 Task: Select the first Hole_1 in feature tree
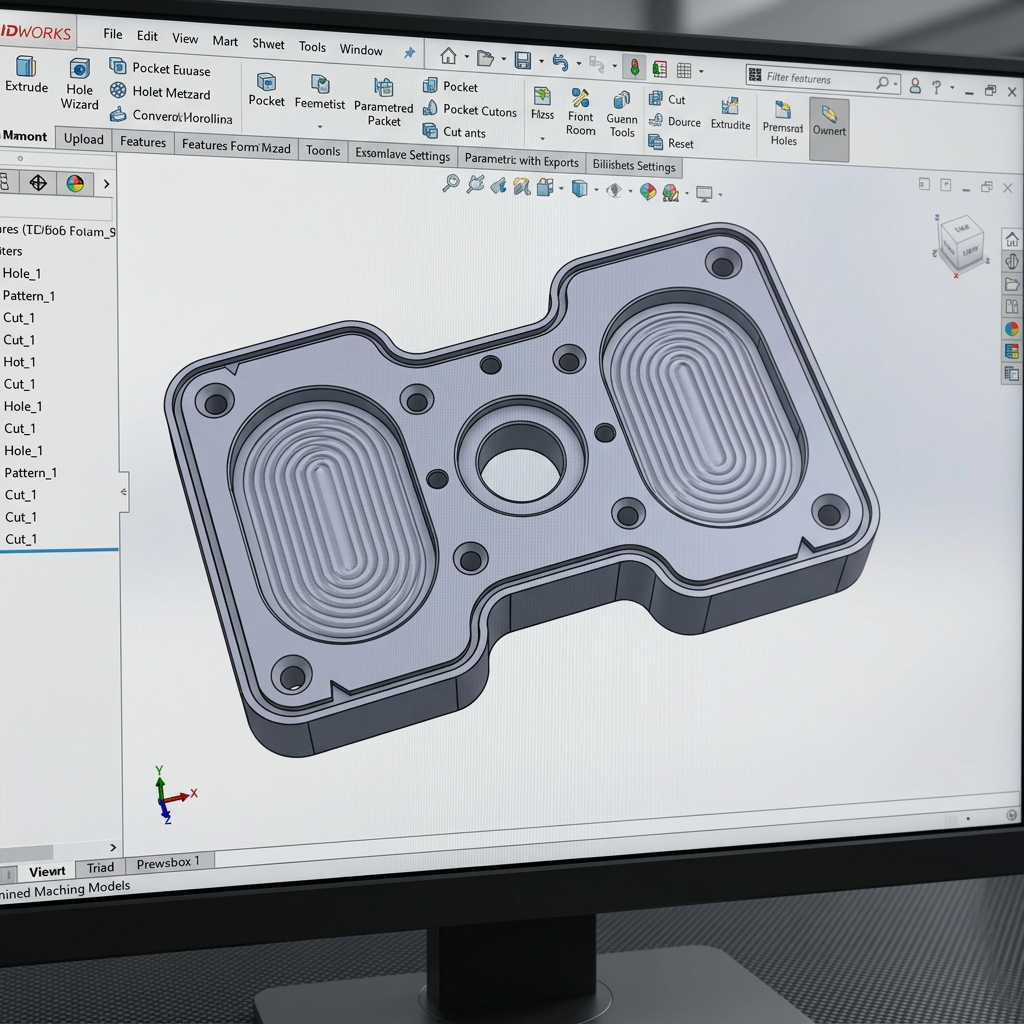[x=22, y=273]
